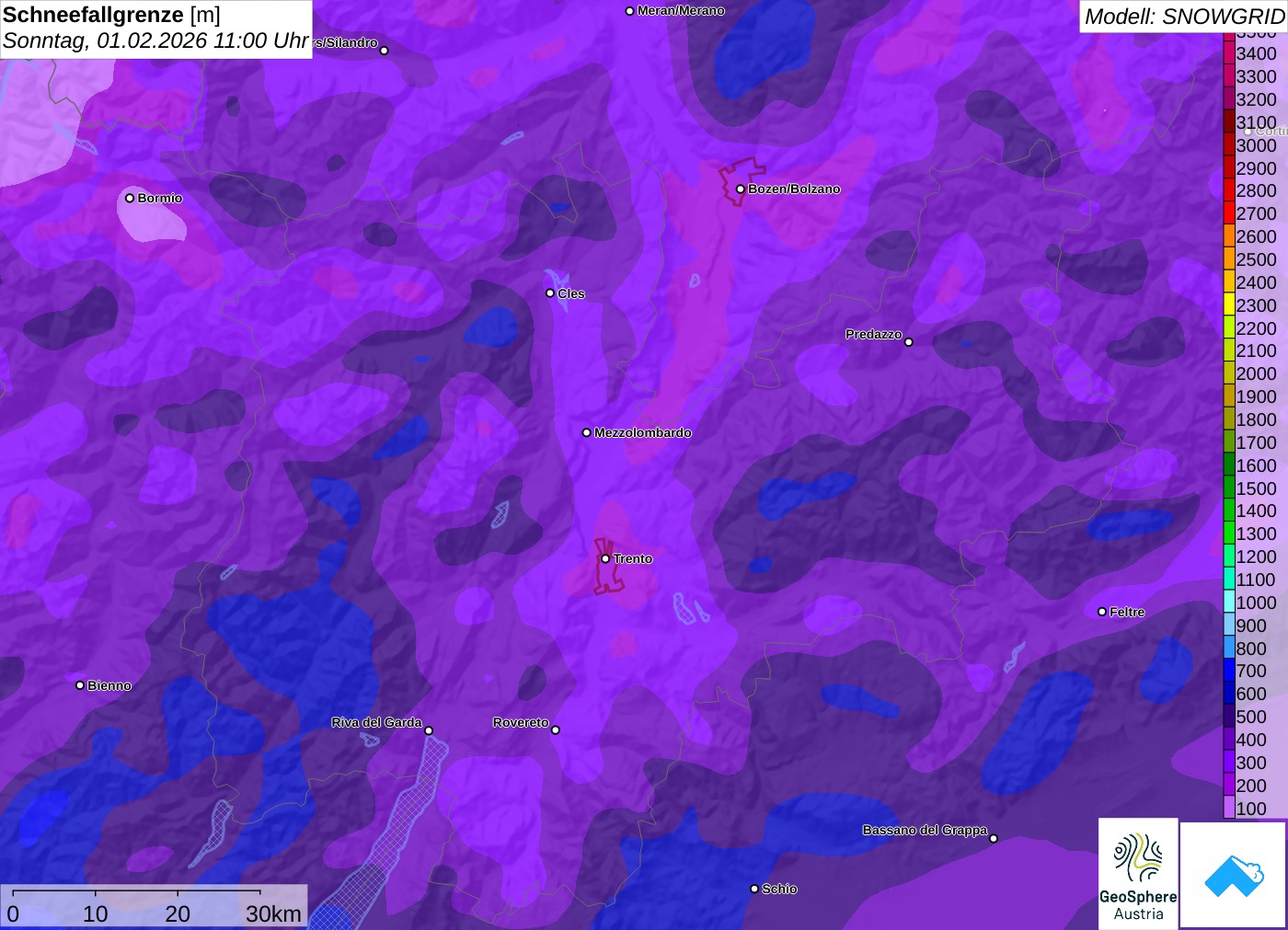The image size is (1288, 930).
Task: Select the 700 blue legend swatch
Action: (1229, 671)
